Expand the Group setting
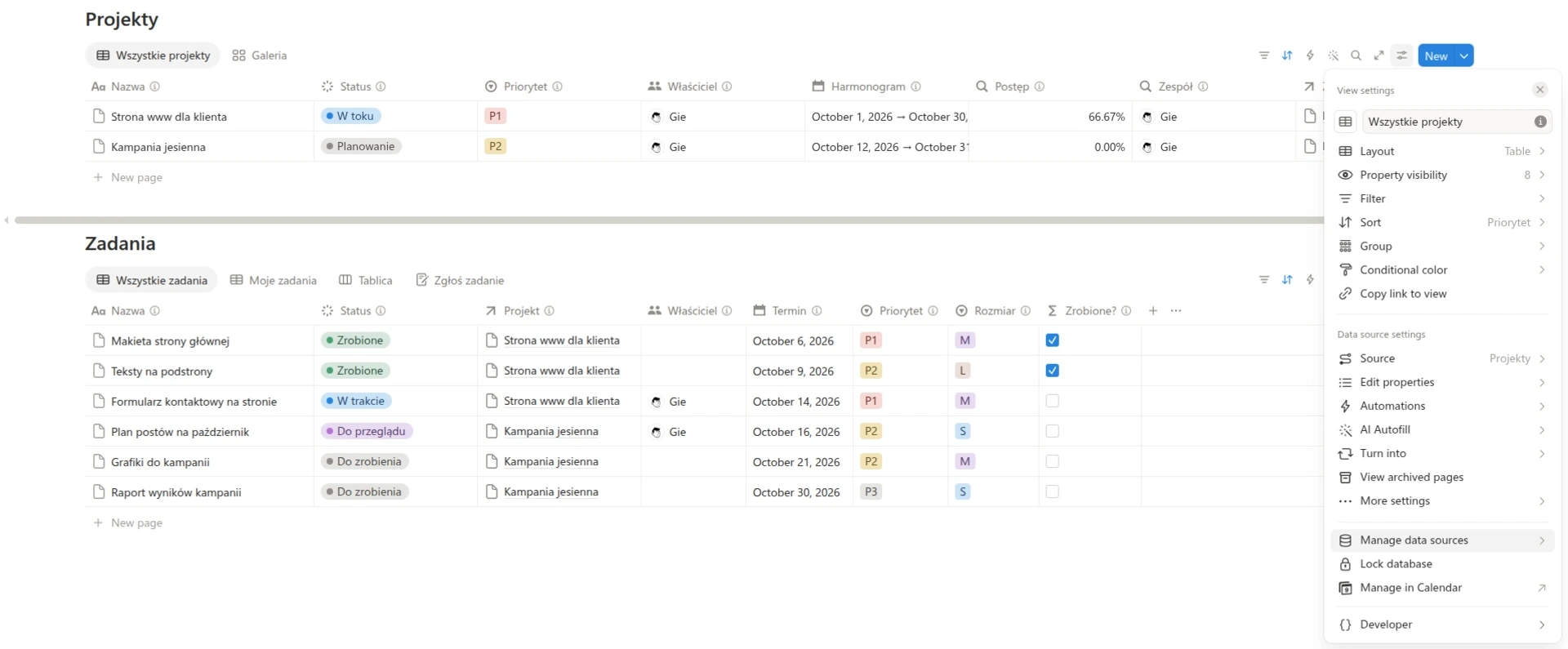The width and height of the screenshot is (1568, 649). pos(1442,246)
